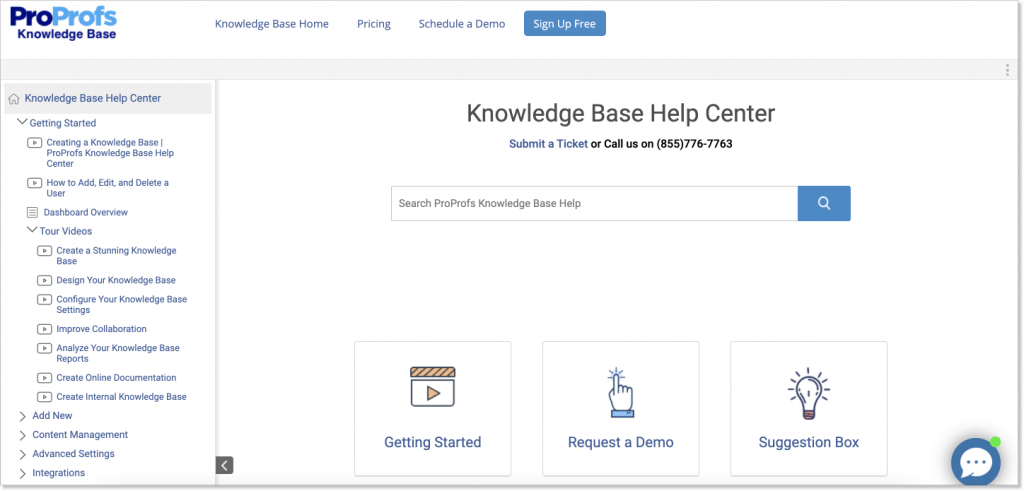Click the home icon beside Knowledge Base Help Center
Image resolution: width=1024 pixels, height=491 pixels.
(x=14, y=99)
